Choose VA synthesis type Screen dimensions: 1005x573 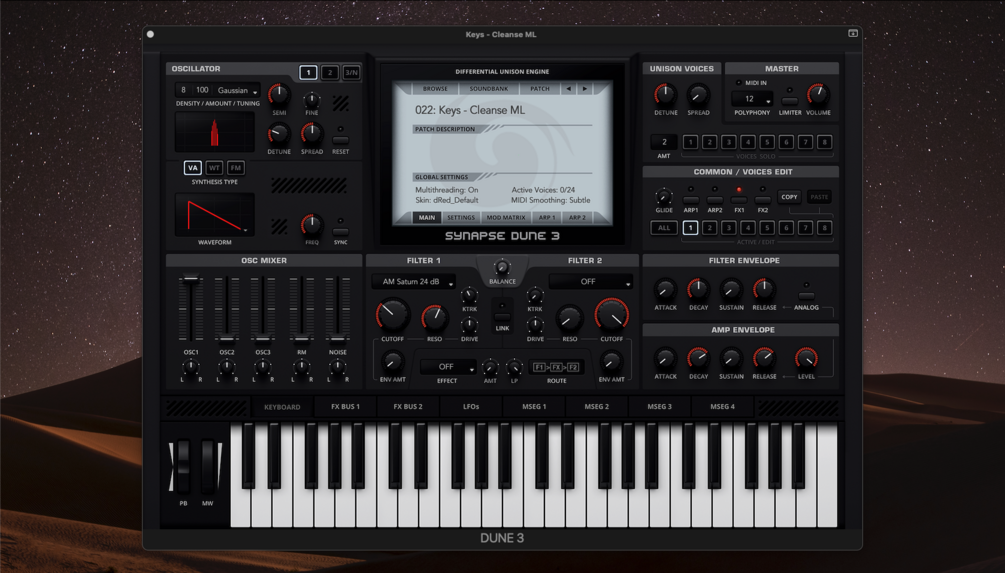coord(192,168)
